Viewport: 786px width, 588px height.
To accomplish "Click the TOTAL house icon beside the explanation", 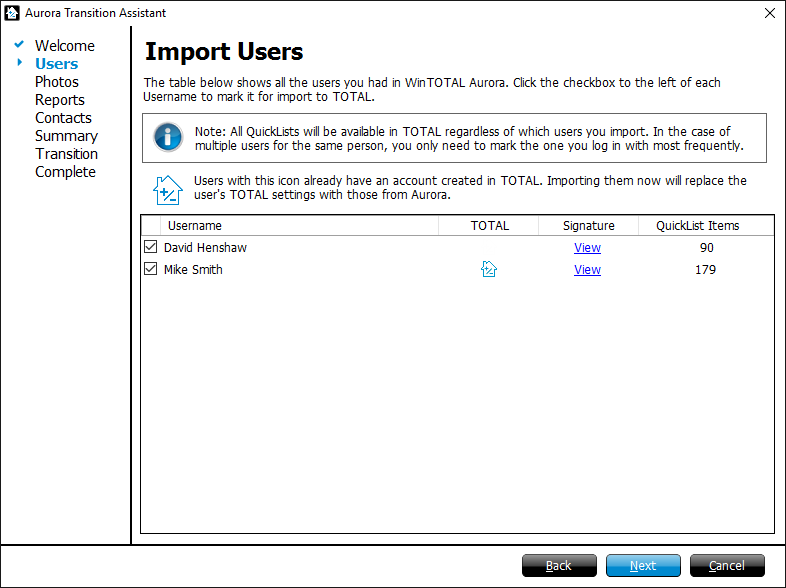I will [x=167, y=190].
